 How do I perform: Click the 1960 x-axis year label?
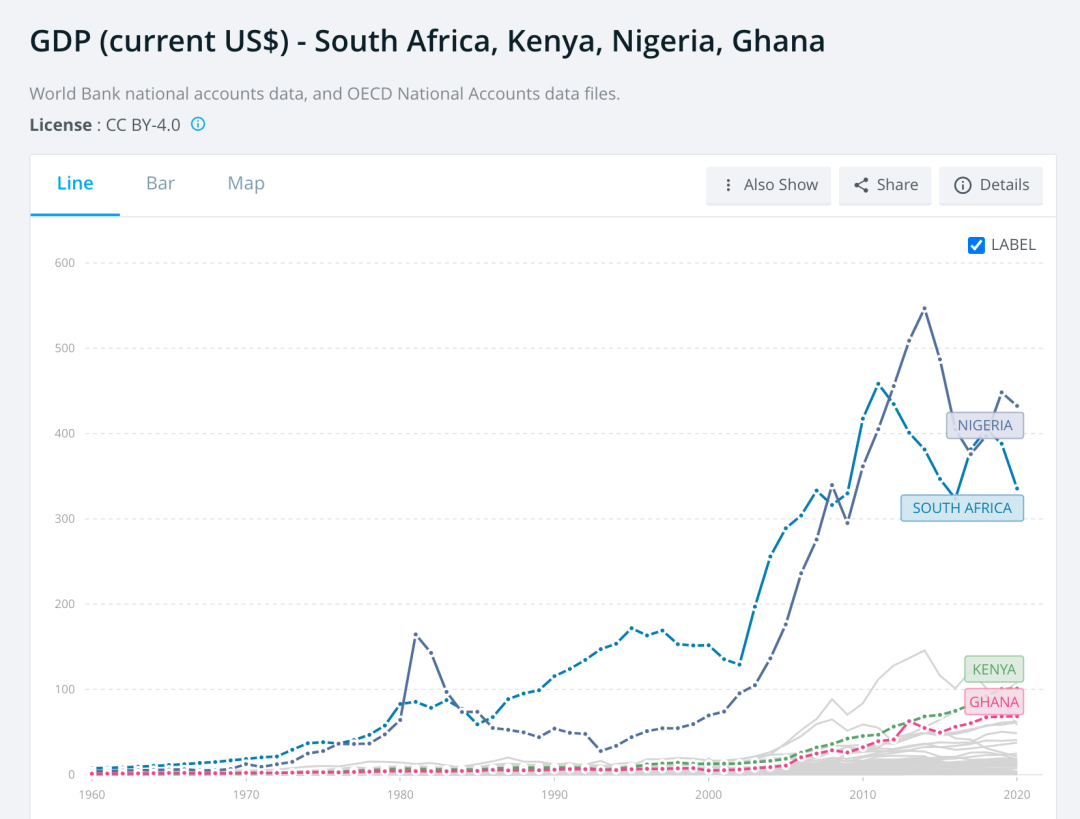coord(90,795)
